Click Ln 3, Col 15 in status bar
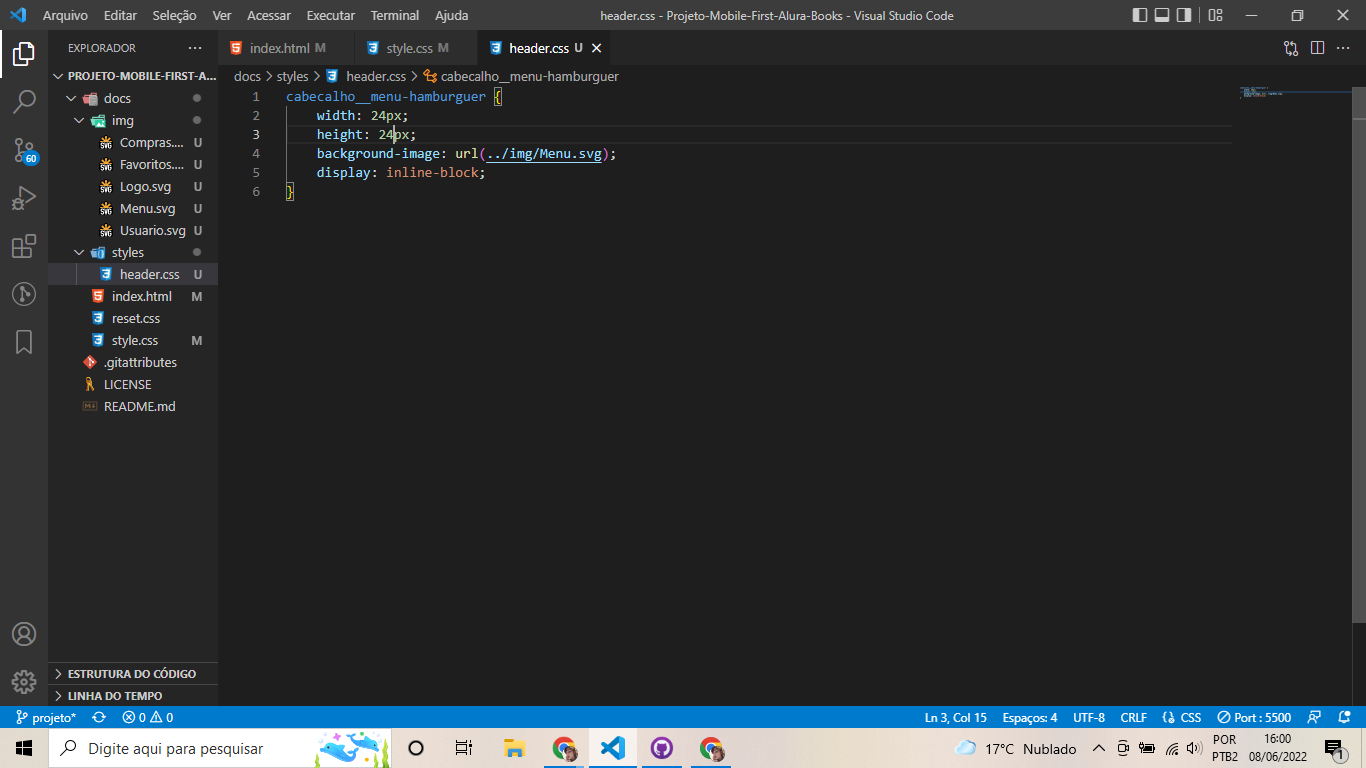 click(x=955, y=717)
